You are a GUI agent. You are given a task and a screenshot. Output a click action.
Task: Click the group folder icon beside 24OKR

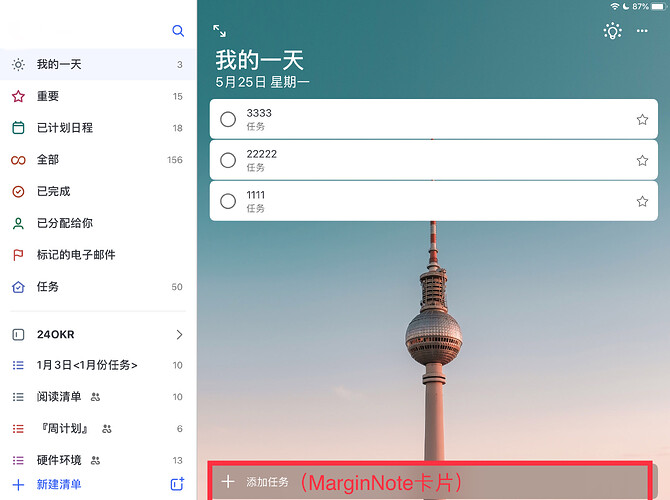coord(18,335)
